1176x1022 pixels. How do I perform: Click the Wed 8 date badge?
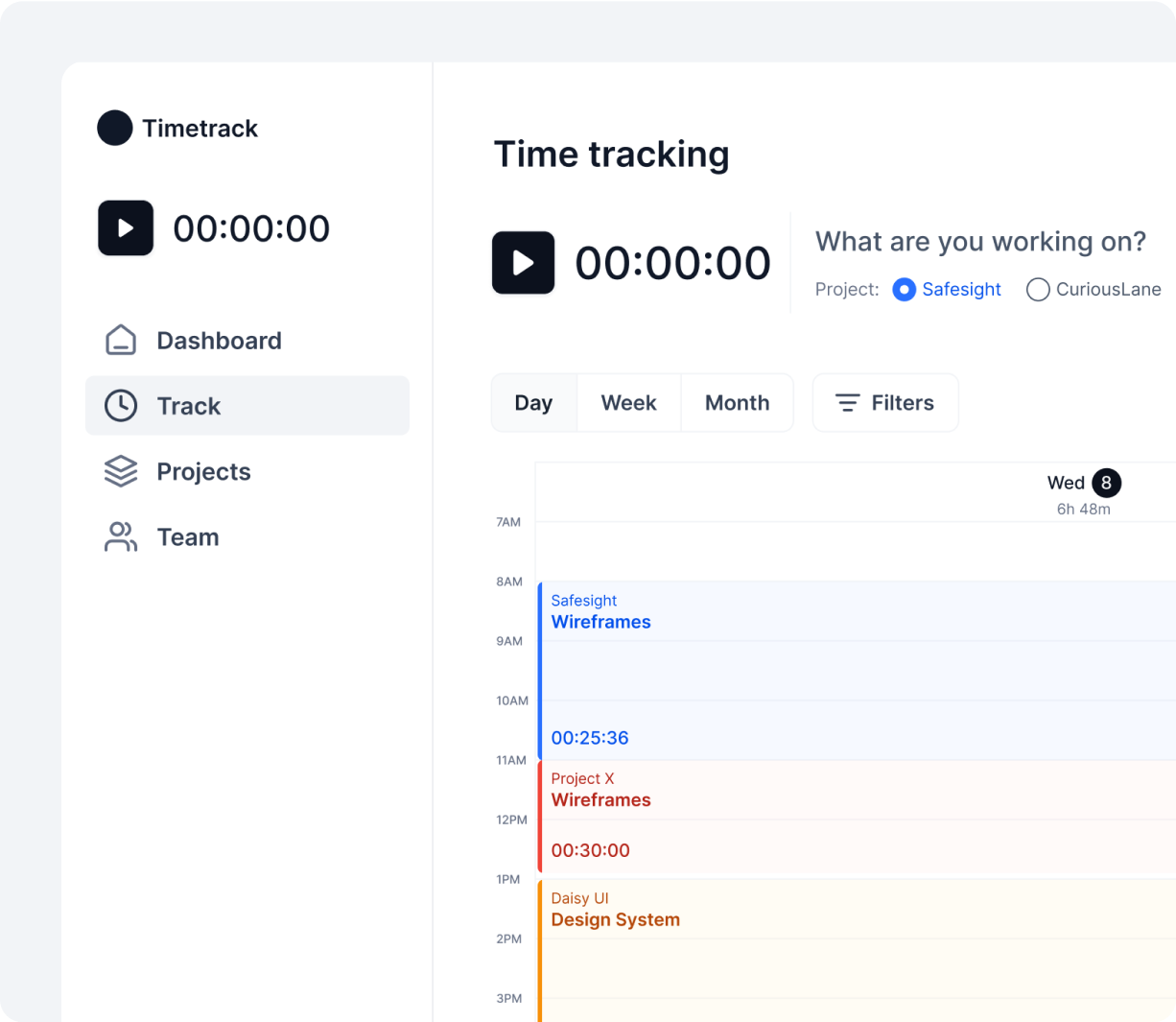[1106, 483]
